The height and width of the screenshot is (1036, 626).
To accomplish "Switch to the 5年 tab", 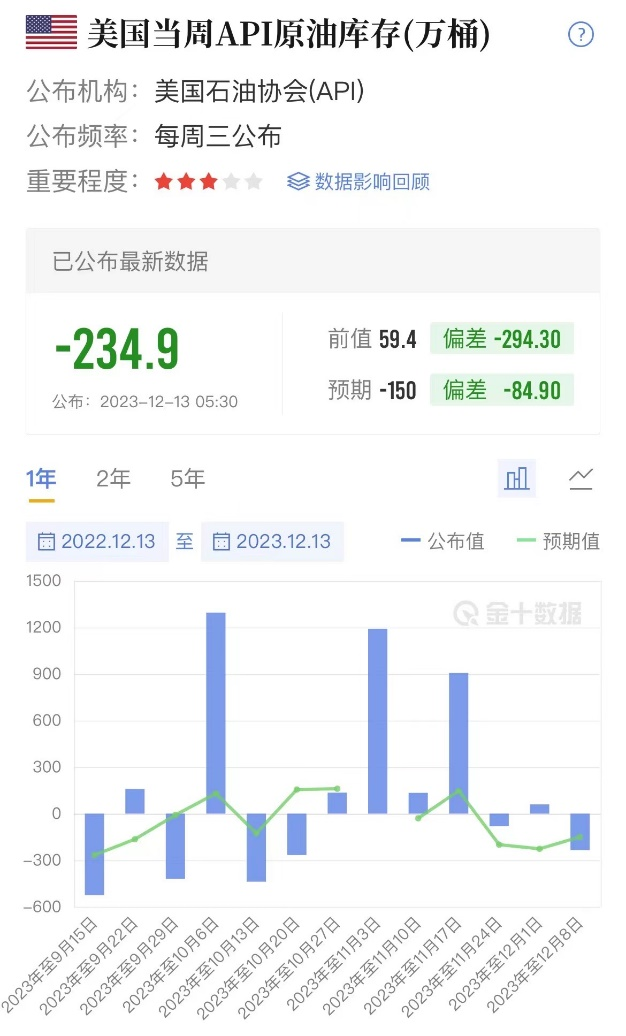I will pyautogui.click(x=188, y=478).
